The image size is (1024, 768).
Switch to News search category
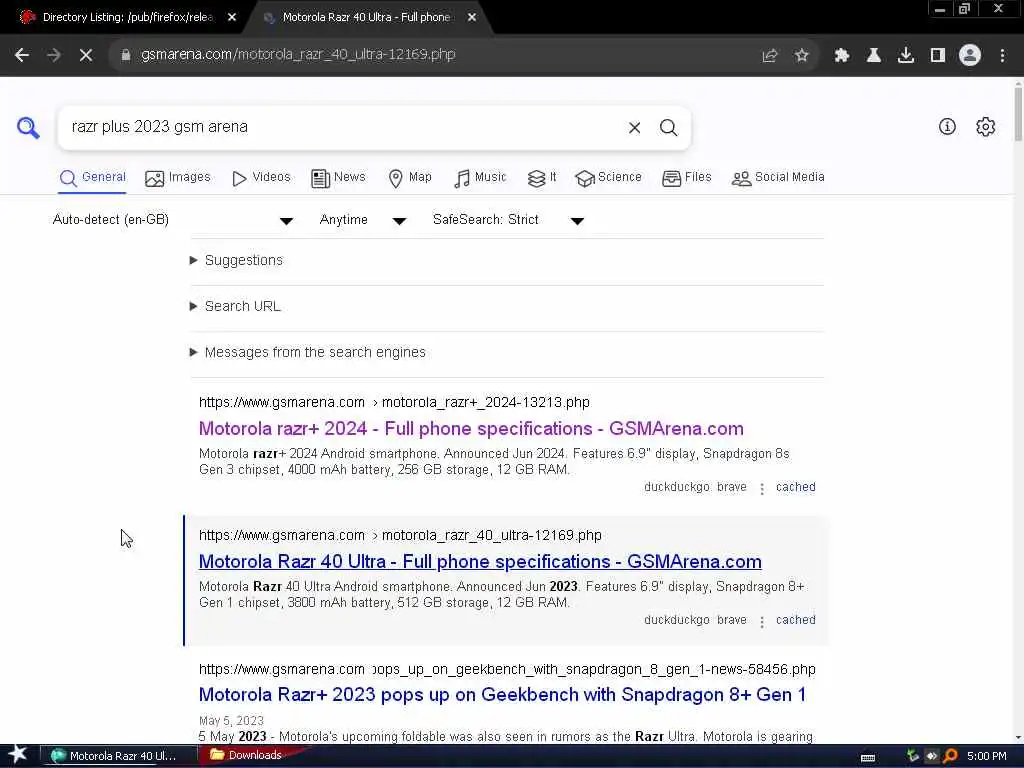pos(338,178)
